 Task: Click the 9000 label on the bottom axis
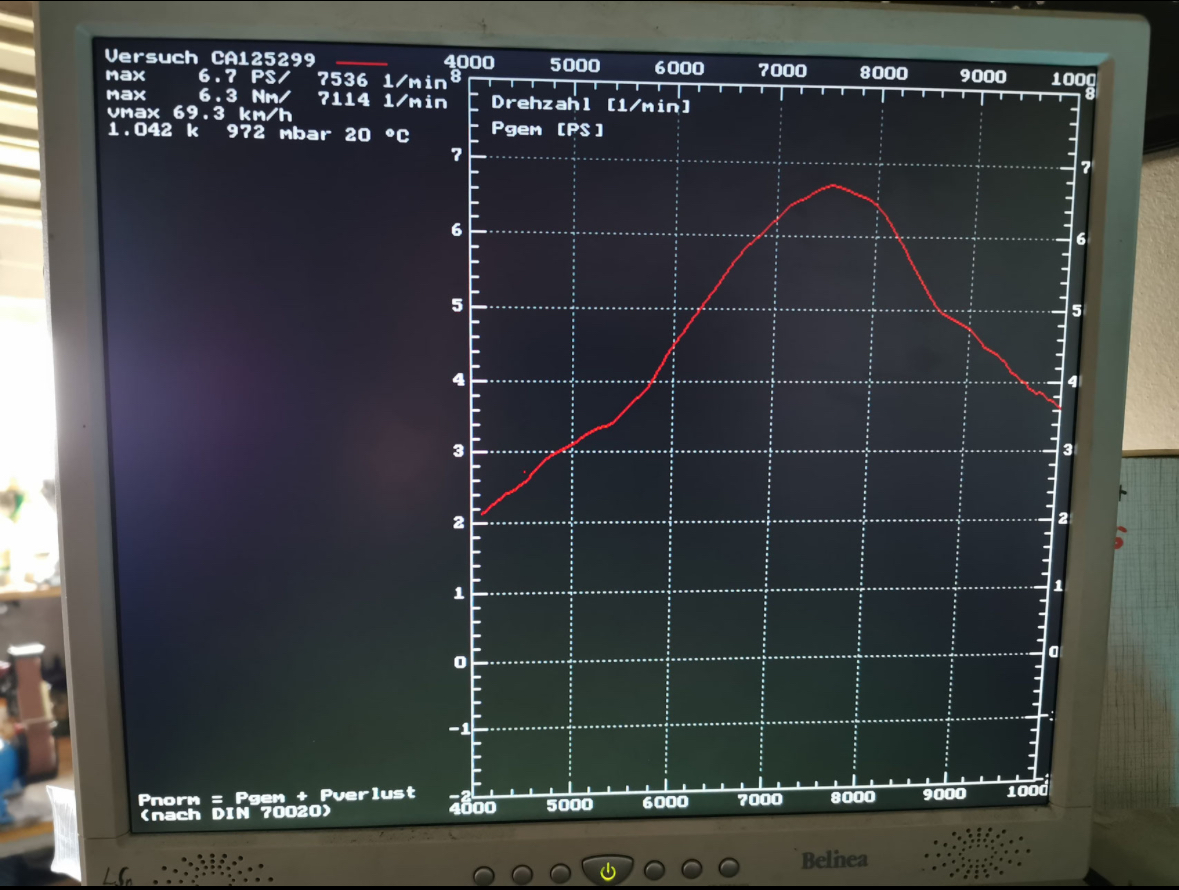click(x=944, y=794)
